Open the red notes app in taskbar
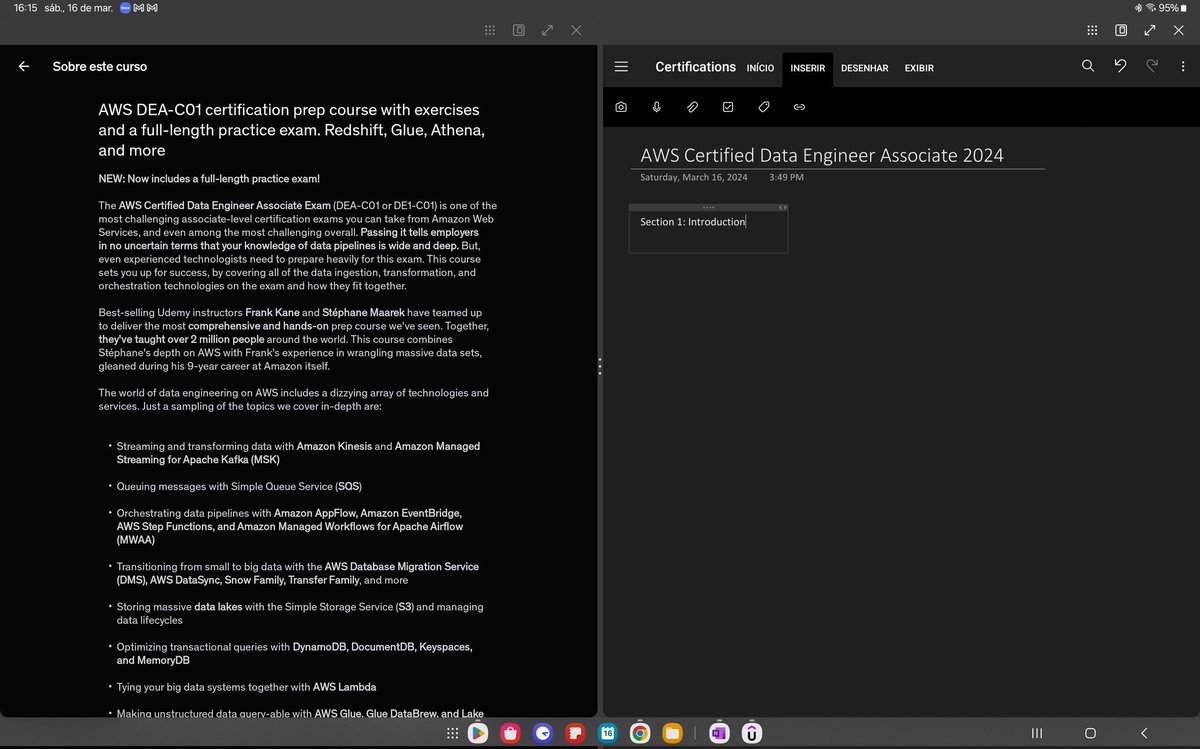1200x749 pixels. click(575, 734)
